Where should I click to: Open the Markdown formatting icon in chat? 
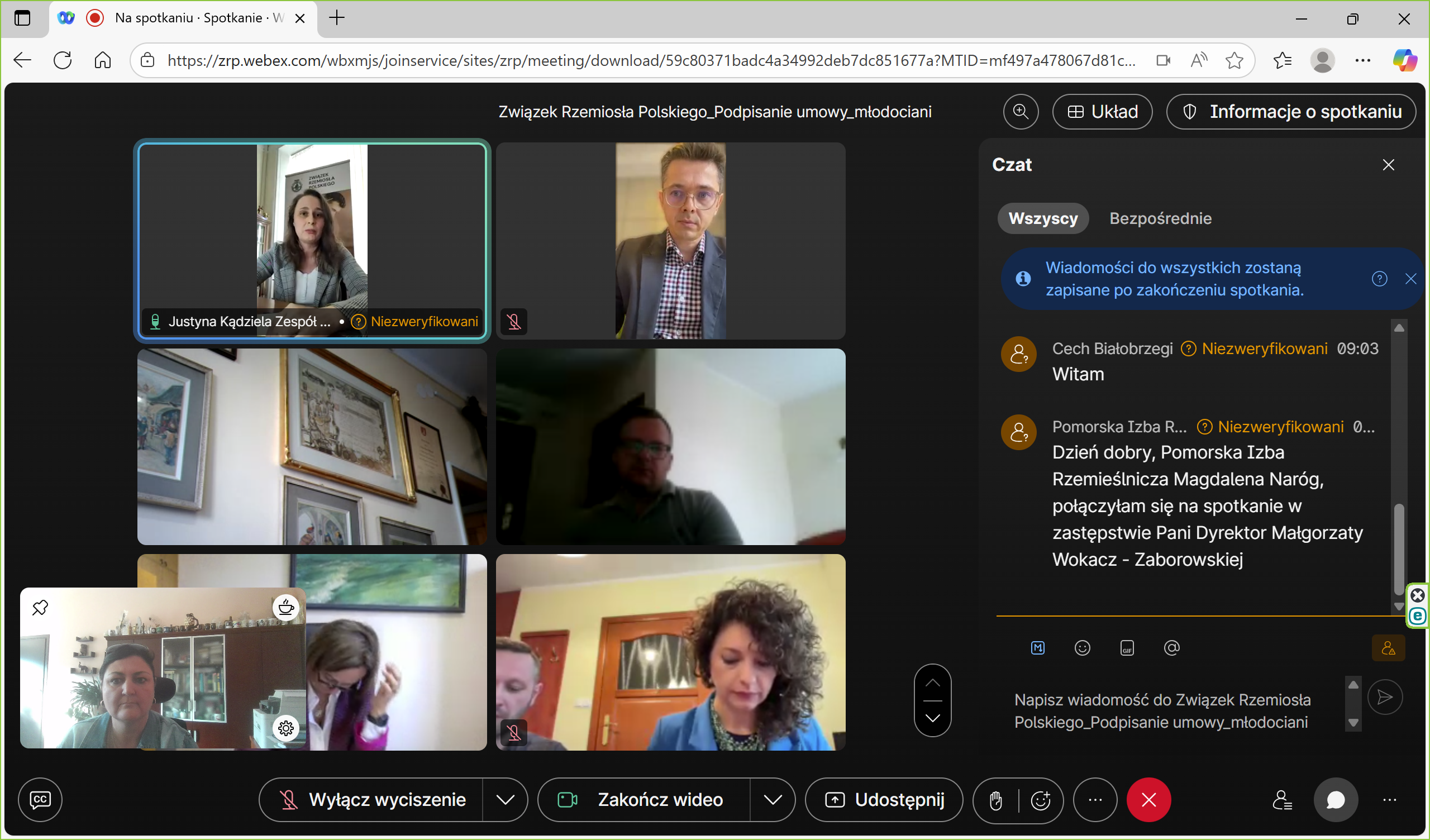(x=1037, y=648)
